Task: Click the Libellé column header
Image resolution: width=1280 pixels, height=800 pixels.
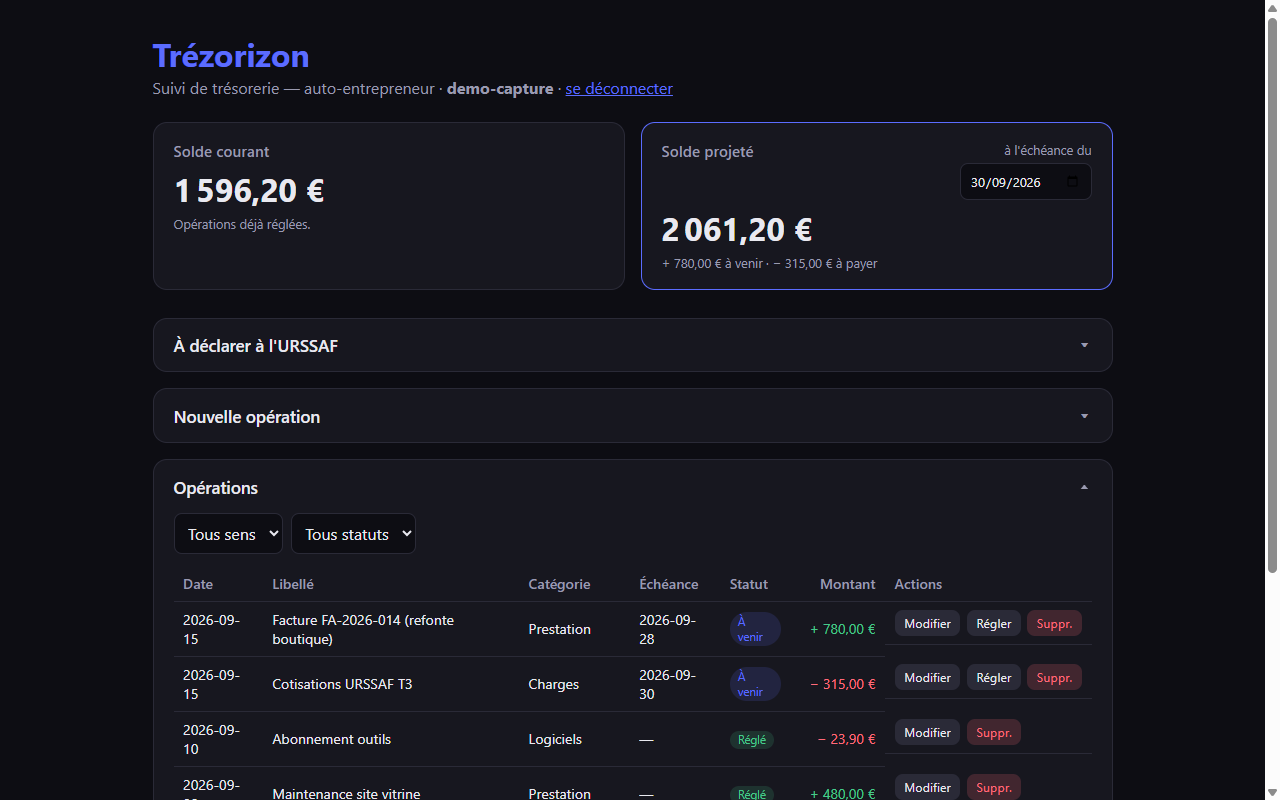Action: 293,584
